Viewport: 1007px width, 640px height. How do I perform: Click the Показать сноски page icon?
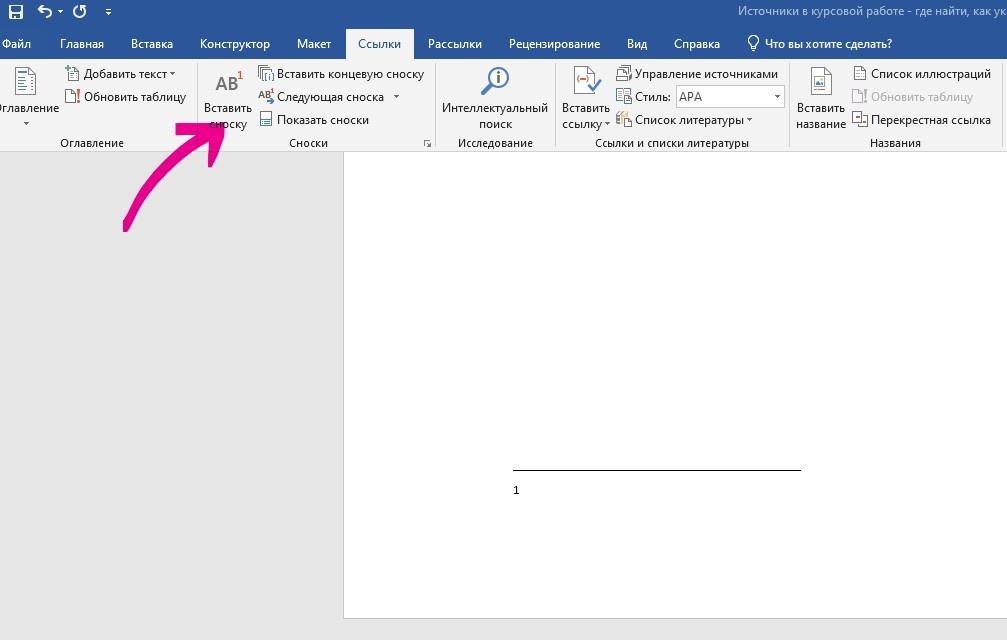265,119
